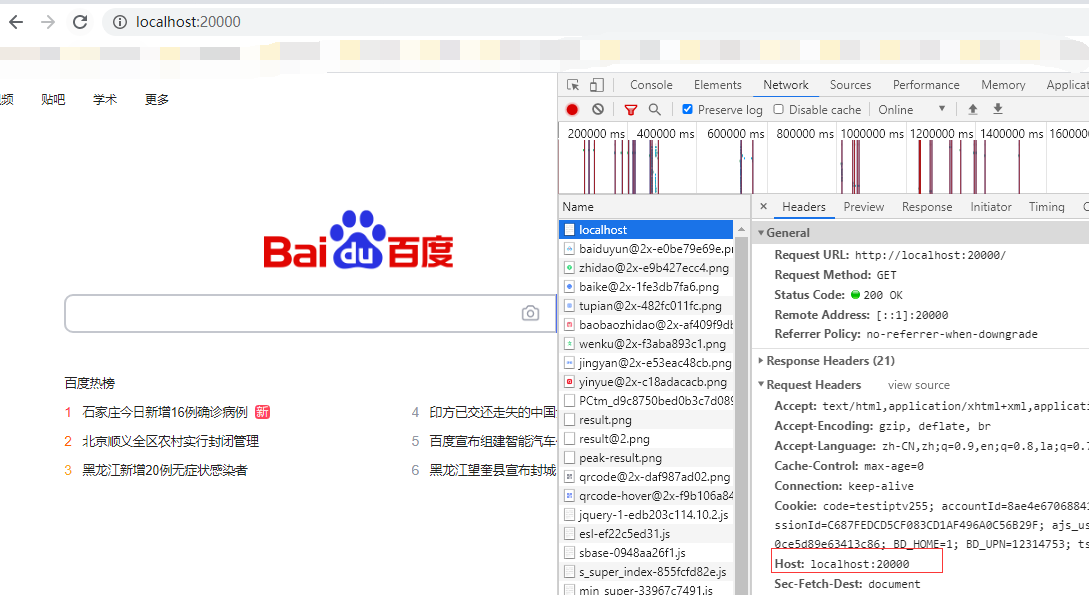The height and width of the screenshot is (595, 1089).
Task: Select wenku@2x-f3aba893c1.png request
Action: tap(646, 344)
